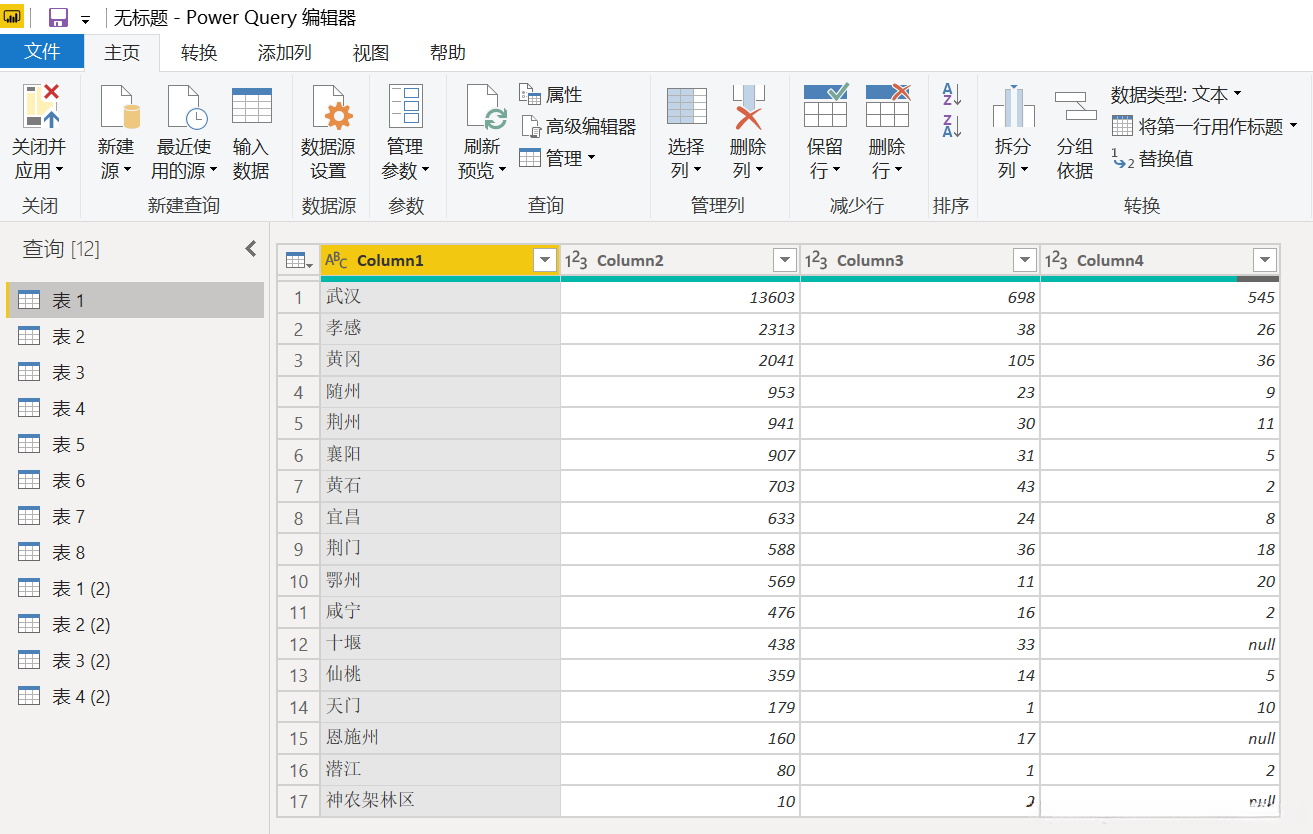The width and height of the screenshot is (1313, 834).
Task: Click the cell containing 武汉
Action: (x=440, y=297)
